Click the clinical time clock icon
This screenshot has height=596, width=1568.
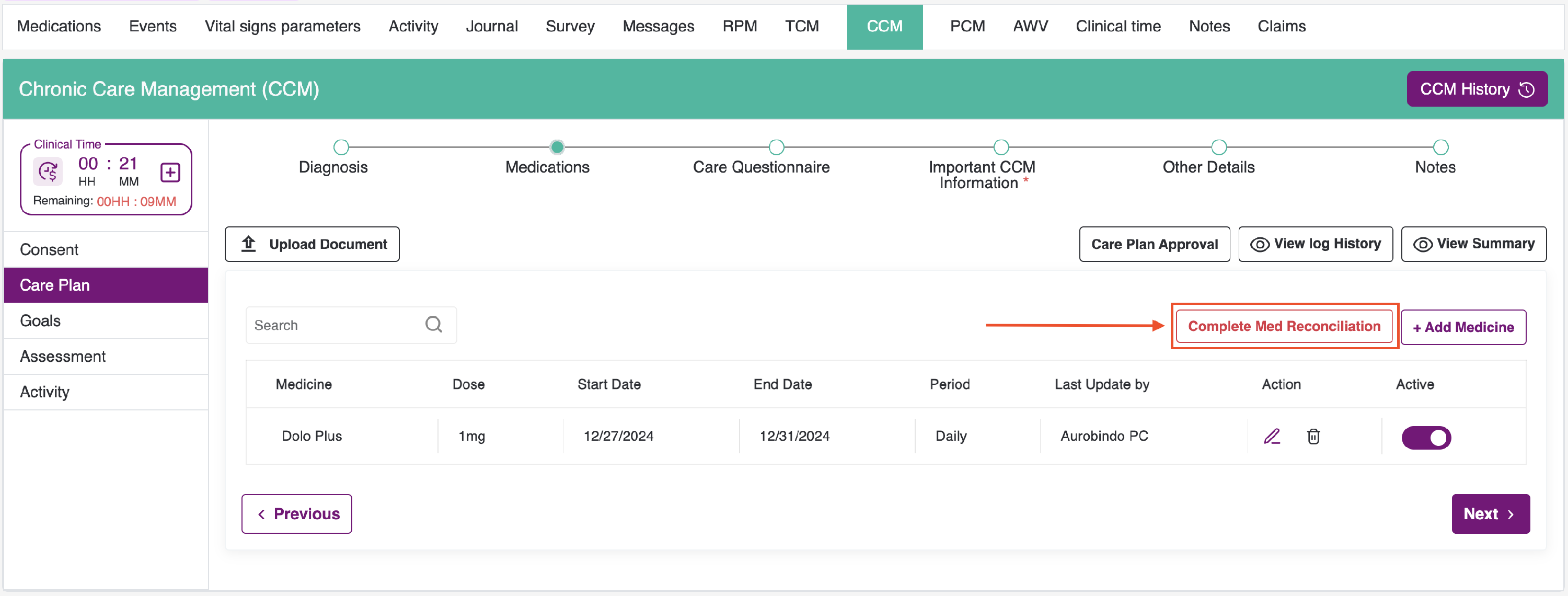click(x=48, y=171)
